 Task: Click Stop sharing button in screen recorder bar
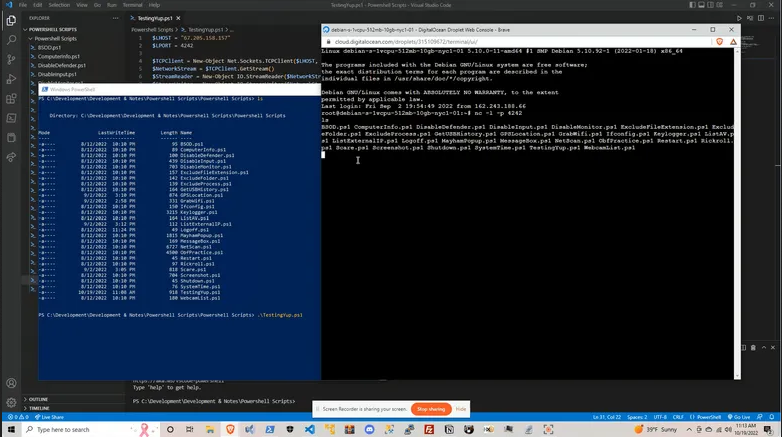pyautogui.click(x=431, y=409)
